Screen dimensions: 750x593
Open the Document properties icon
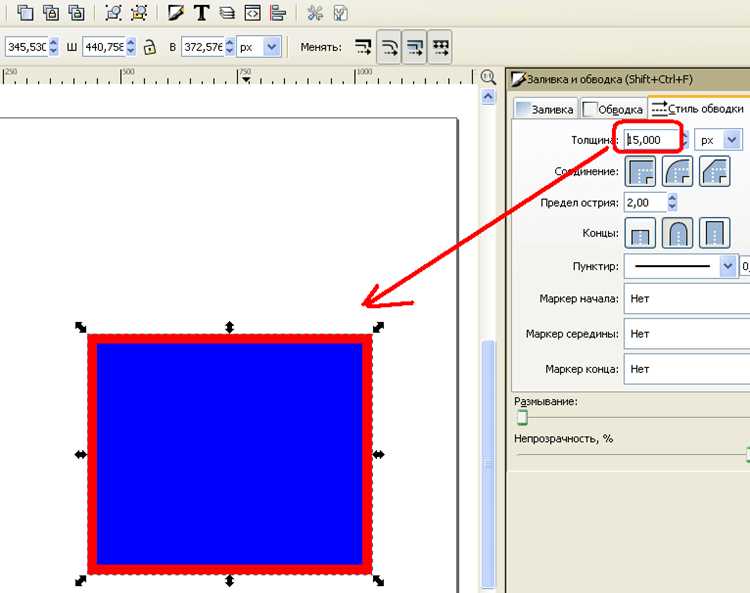click(340, 13)
